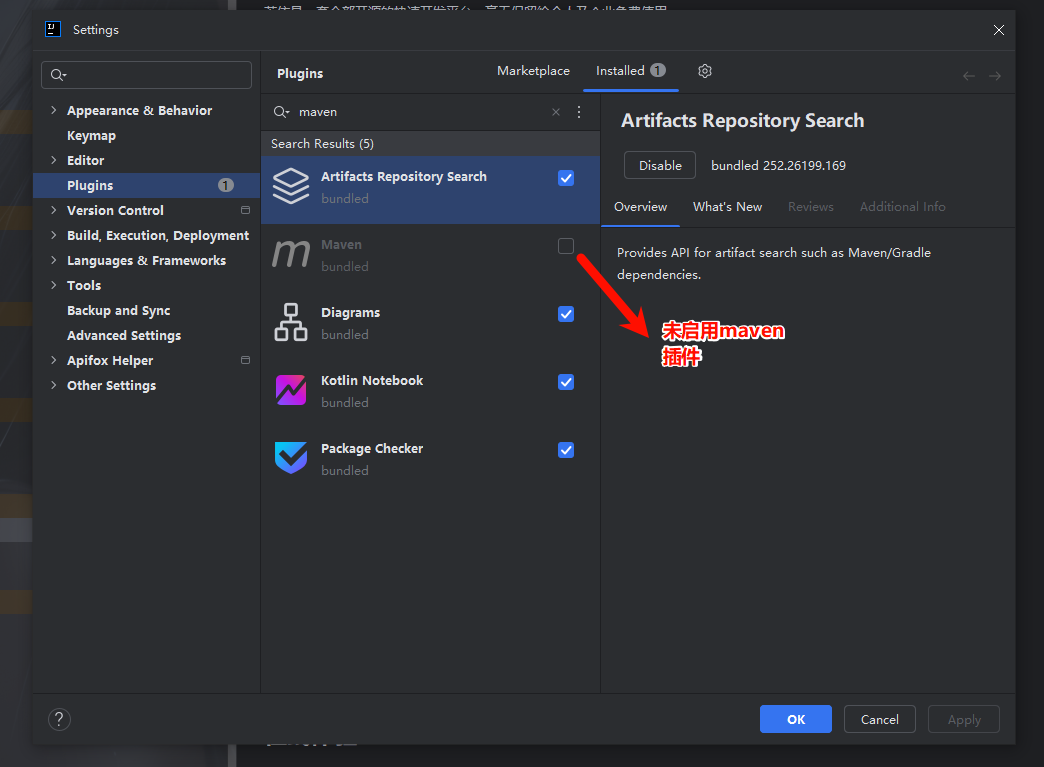Viewport: 1044px width, 767px height.
Task: Switch to the Marketplace tab
Action: (533, 71)
